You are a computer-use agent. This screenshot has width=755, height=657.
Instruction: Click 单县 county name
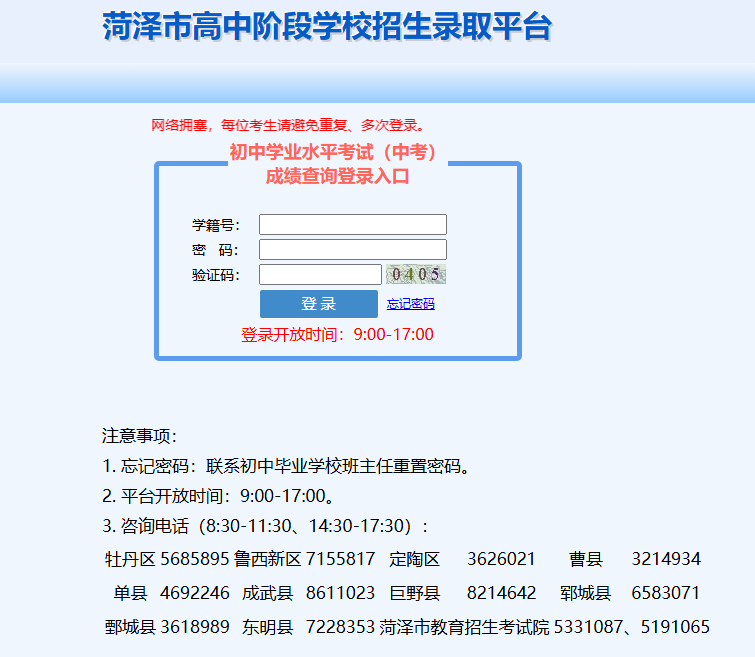click(130, 593)
